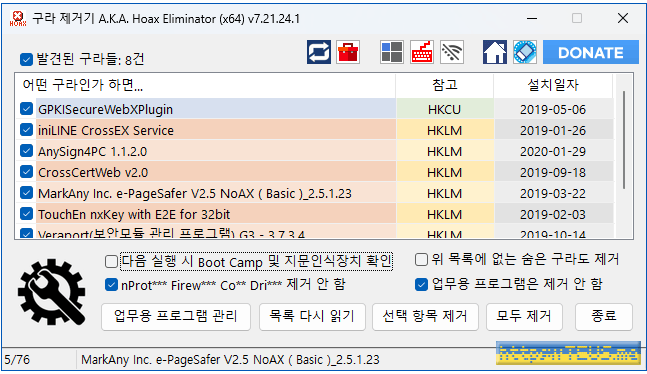Click the DONATE button
The height and width of the screenshot is (374, 647).
point(590,52)
